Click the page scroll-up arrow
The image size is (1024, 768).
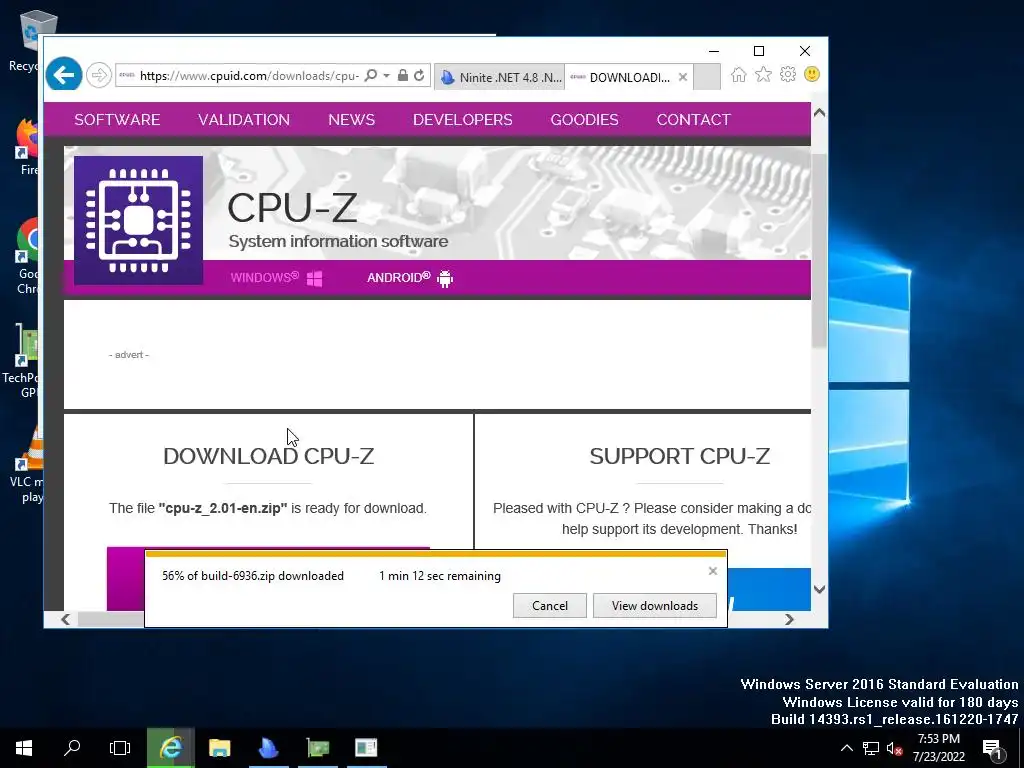click(x=819, y=113)
